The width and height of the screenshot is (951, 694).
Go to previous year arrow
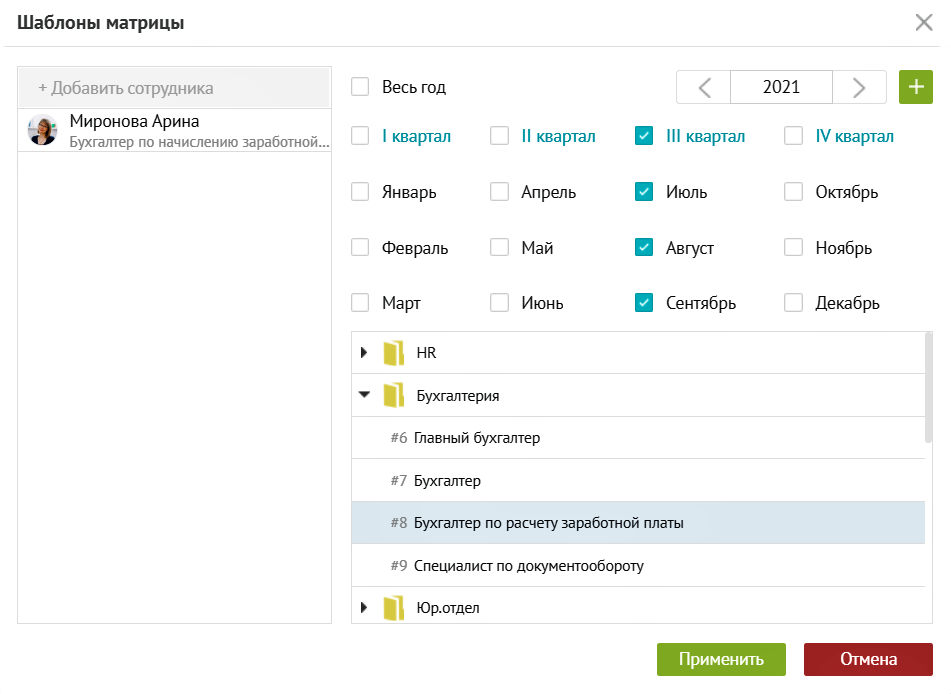click(x=704, y=87)
